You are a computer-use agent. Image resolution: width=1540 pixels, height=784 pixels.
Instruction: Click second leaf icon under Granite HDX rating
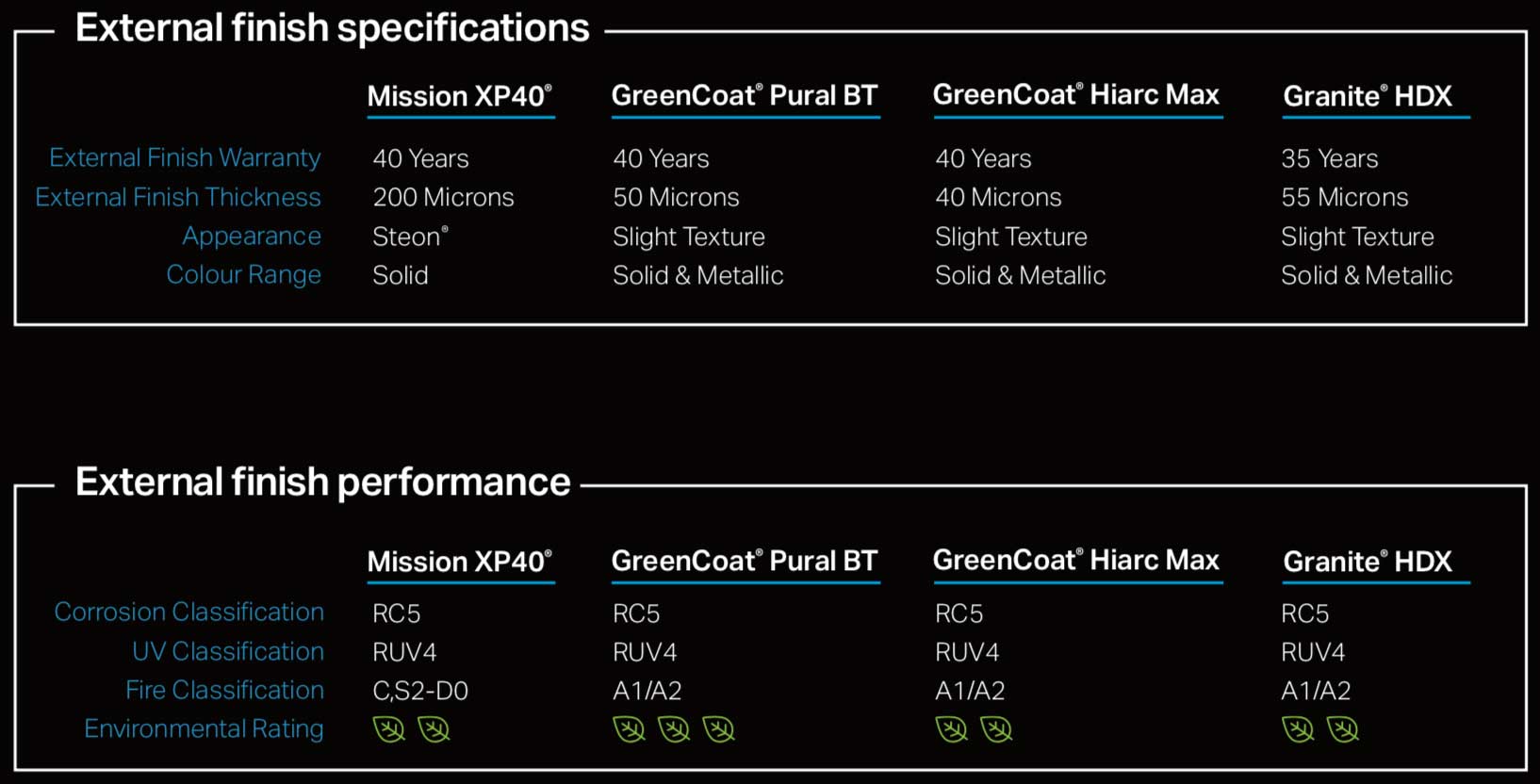pos(1342,729)
